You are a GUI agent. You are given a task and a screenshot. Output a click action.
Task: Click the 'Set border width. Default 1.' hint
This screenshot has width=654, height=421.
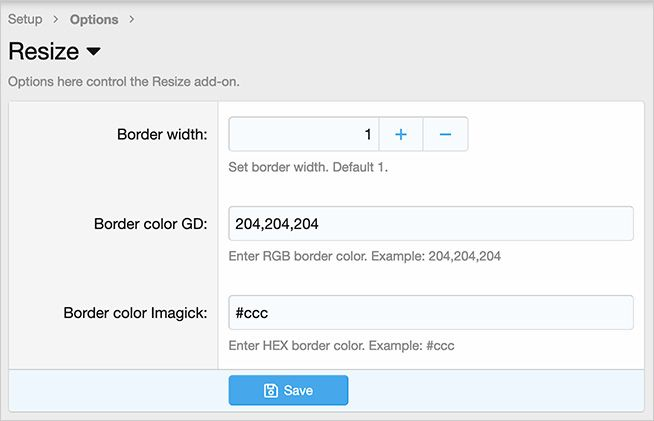tap(308, 167)
